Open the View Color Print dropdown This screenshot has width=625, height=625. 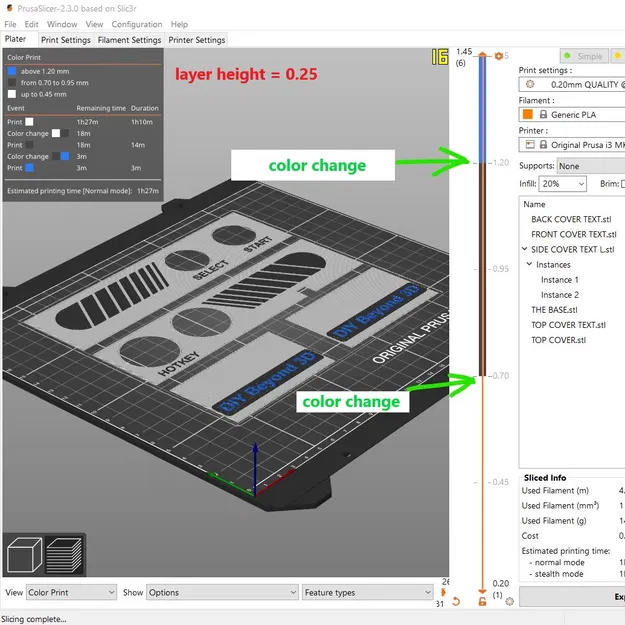point(71,592)
